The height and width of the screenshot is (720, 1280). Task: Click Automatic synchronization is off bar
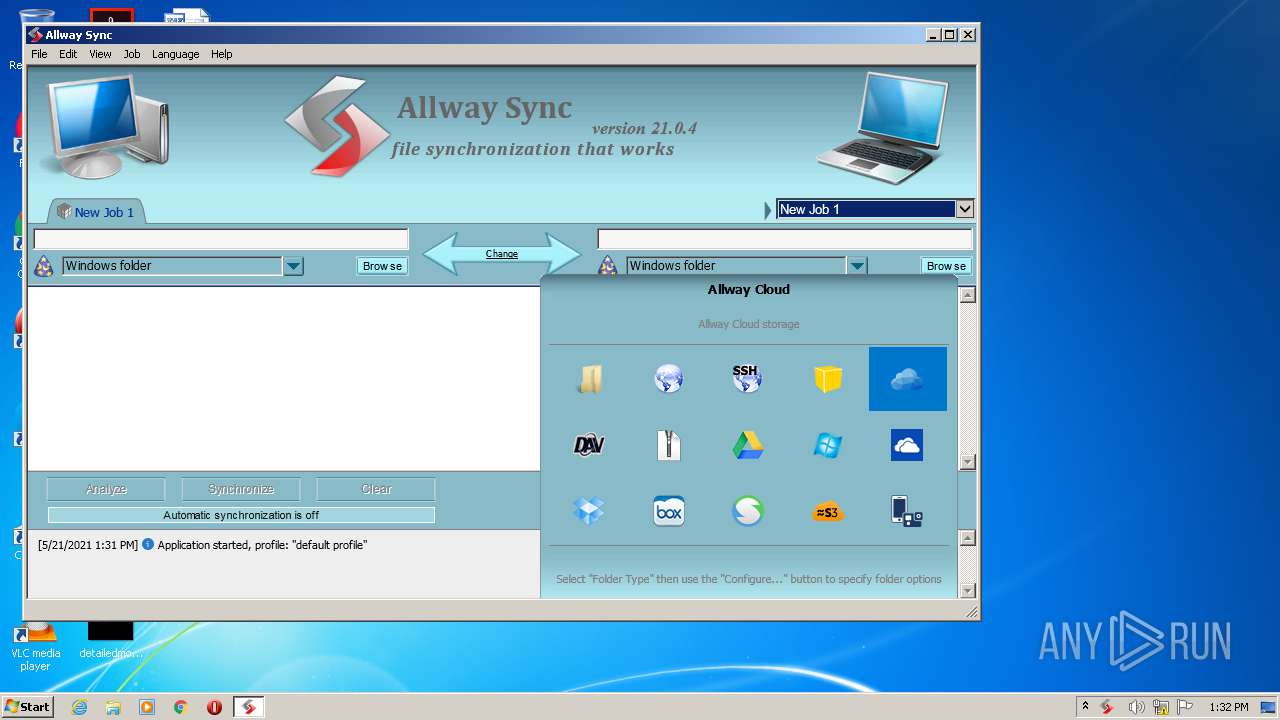[x=241, y=515]
